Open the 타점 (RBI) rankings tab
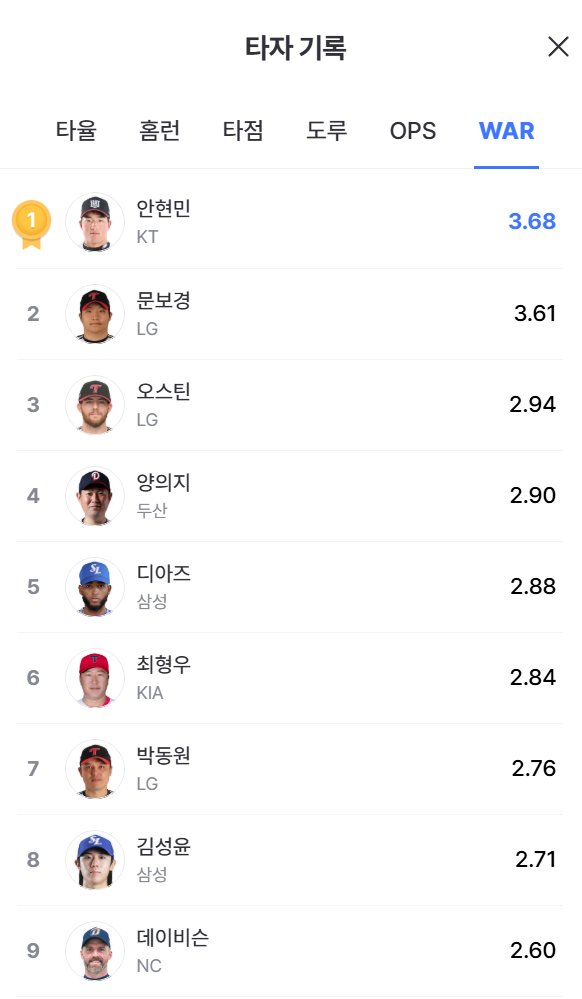This screenshot has width=582, height=999. coord(243,130)
